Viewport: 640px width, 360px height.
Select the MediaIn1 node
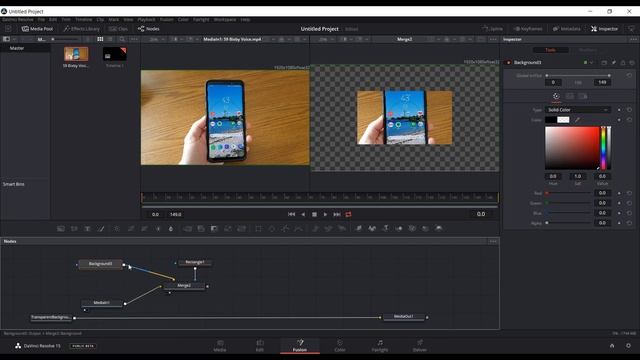pos(102,303)
